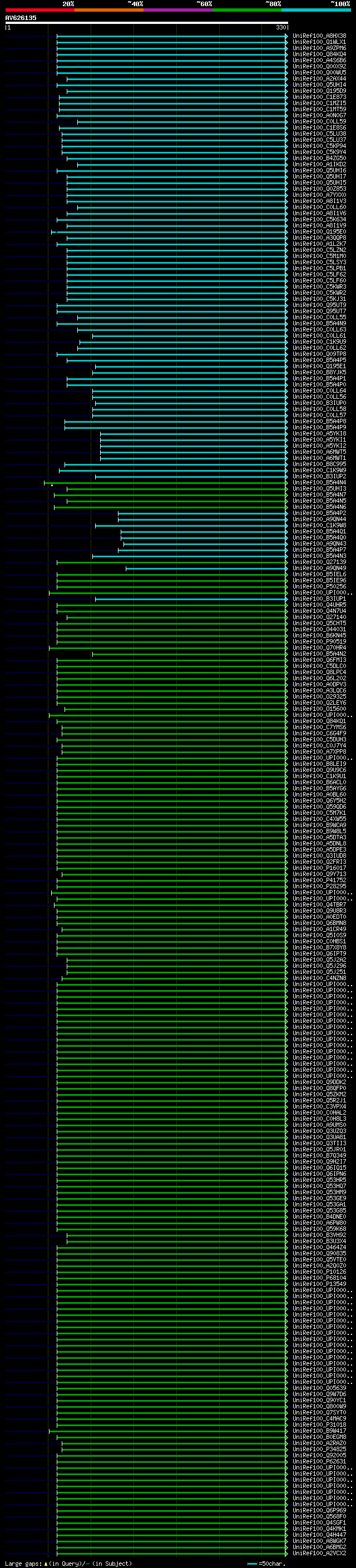Select the UniRef100_Q27139 label
356x1568 pixels.
coord(319,562)
